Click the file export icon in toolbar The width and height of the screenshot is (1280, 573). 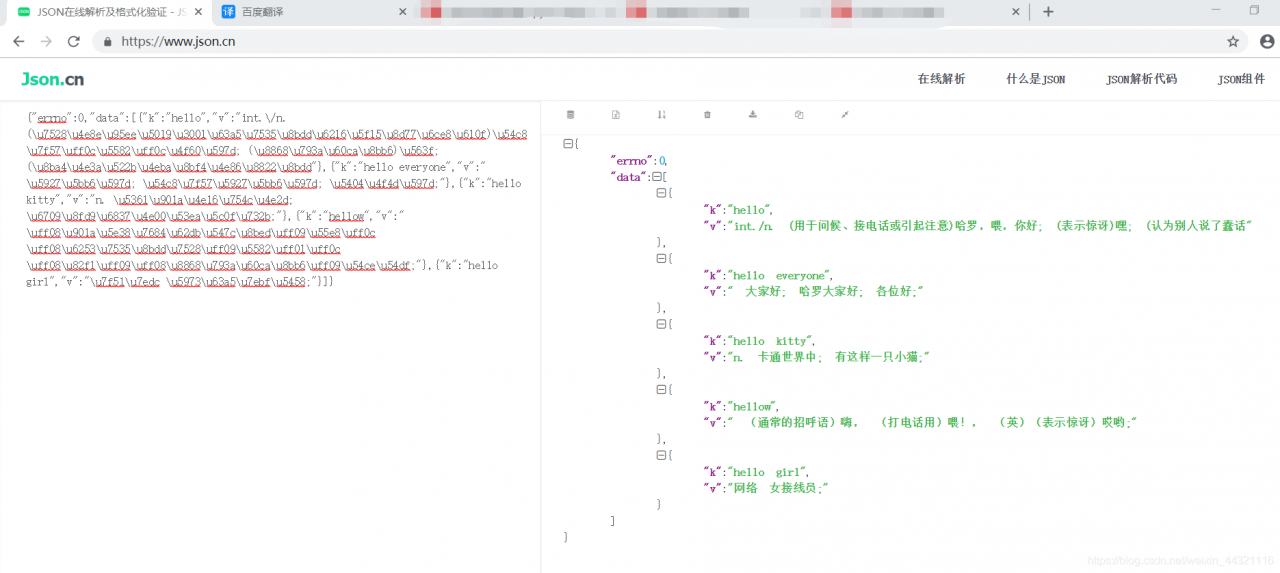pos(616,115)
